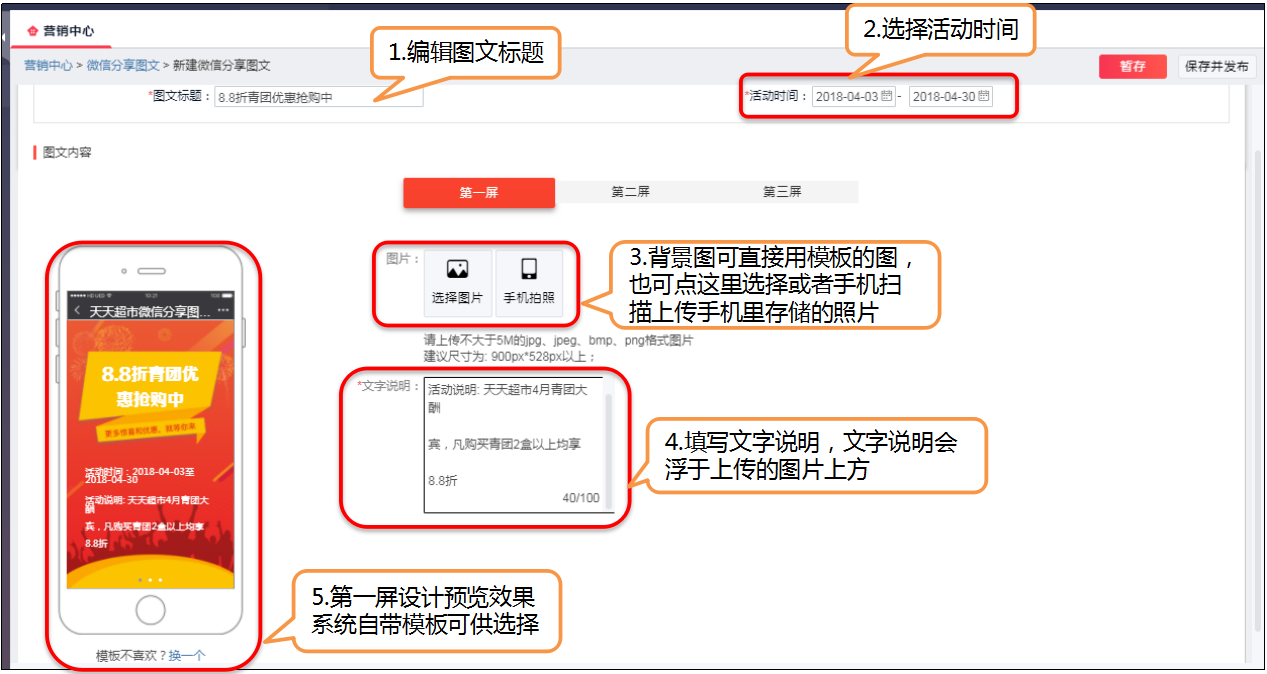Collapse panel using left-edge arrow
Image resolution: width=1267 pixels, height=674 pixels.
pos(3,37)
